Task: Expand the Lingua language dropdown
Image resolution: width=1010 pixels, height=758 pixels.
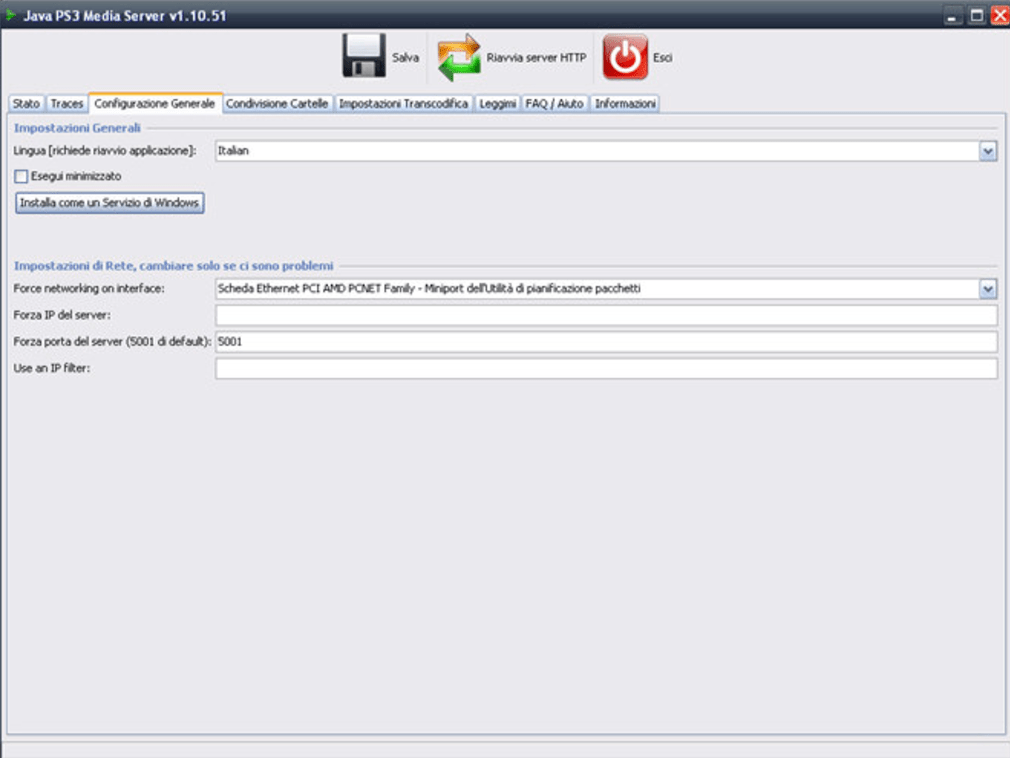Action: (988, 151)
